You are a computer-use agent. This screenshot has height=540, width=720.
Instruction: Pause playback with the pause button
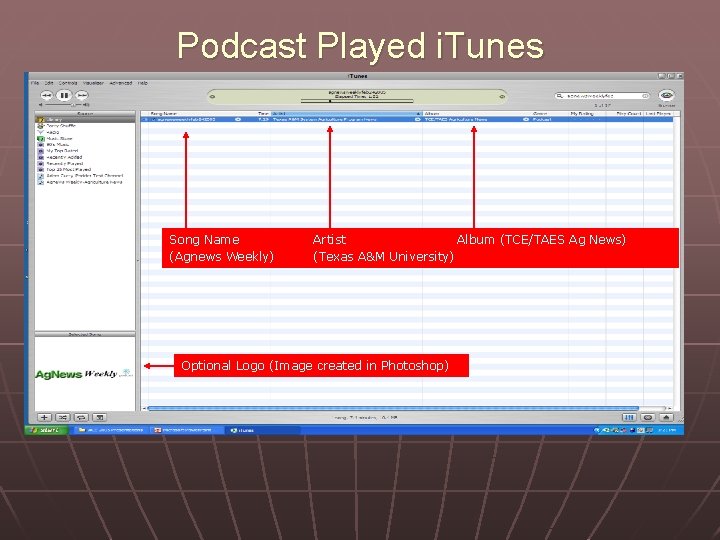[x=64, y=96]
